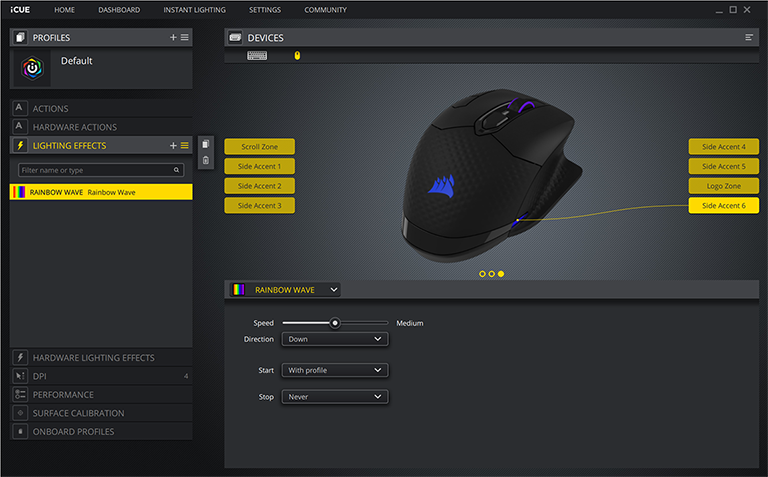The image size is (768, 477).
Task: Click the Default profile iCUE logo icon
Action: click(32, 68)
